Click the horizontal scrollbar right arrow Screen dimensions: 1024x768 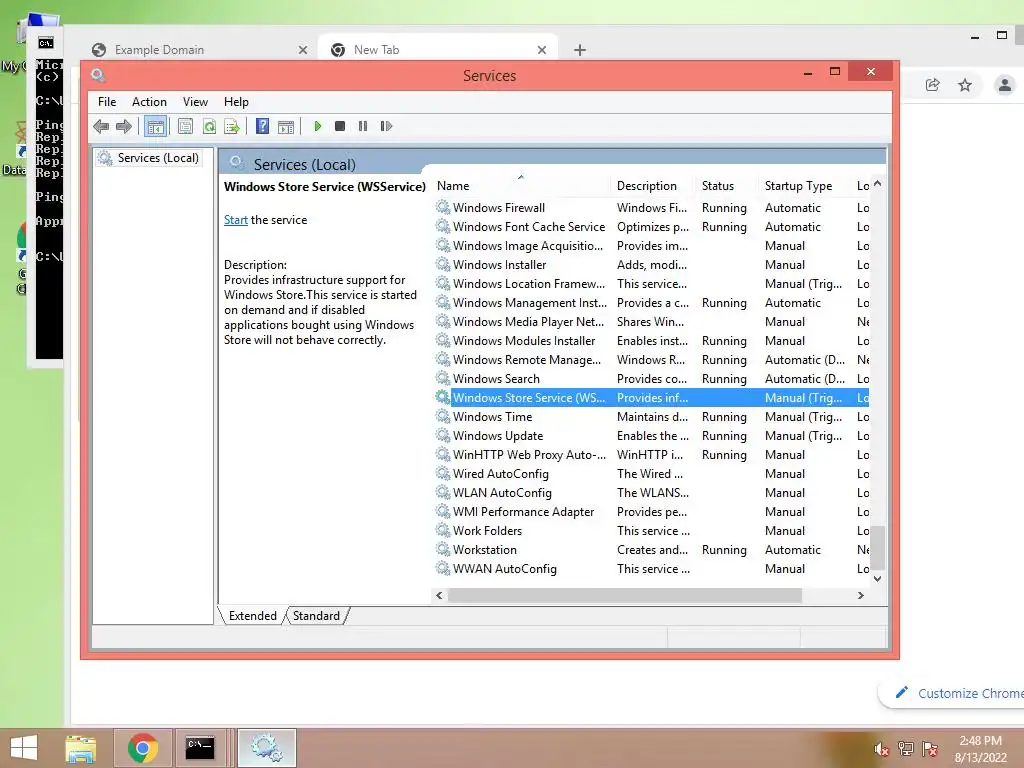[861, 595]
